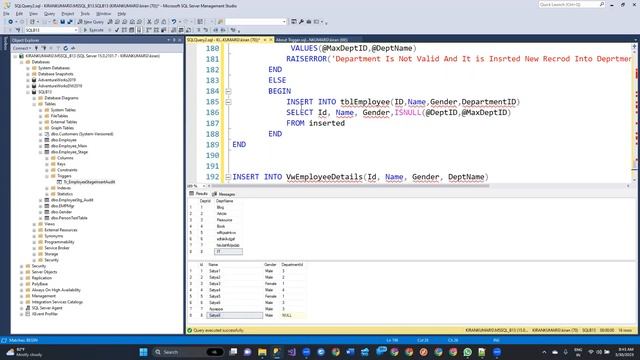640x360 pixels.
Task: Open the available databases dropdown
Action: tap(51, 30)
